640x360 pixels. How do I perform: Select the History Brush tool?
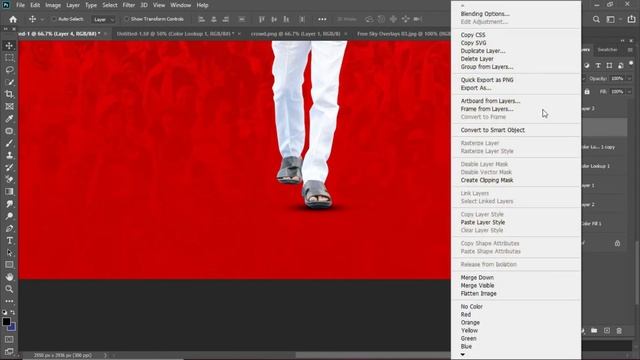click(x=9, y=167)
